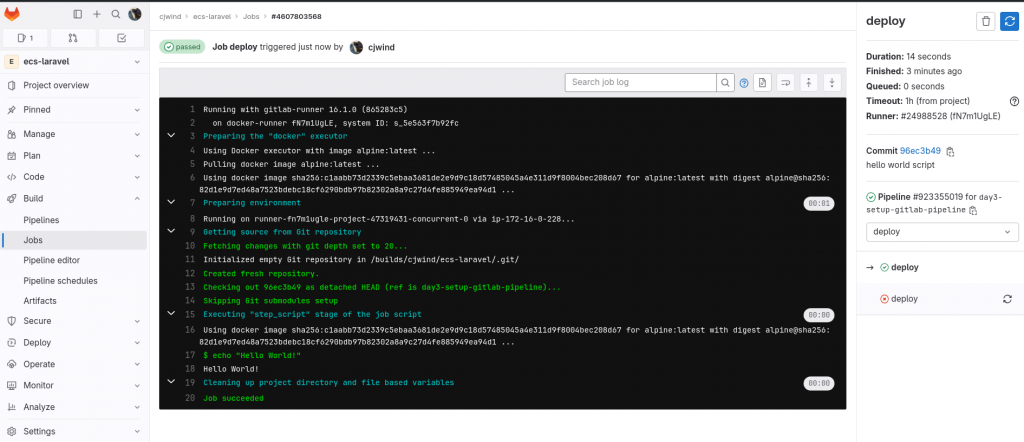Expand the Secure sidebar section
Image resolution: width=1024 pixels, height=442 pixels.
73,321
